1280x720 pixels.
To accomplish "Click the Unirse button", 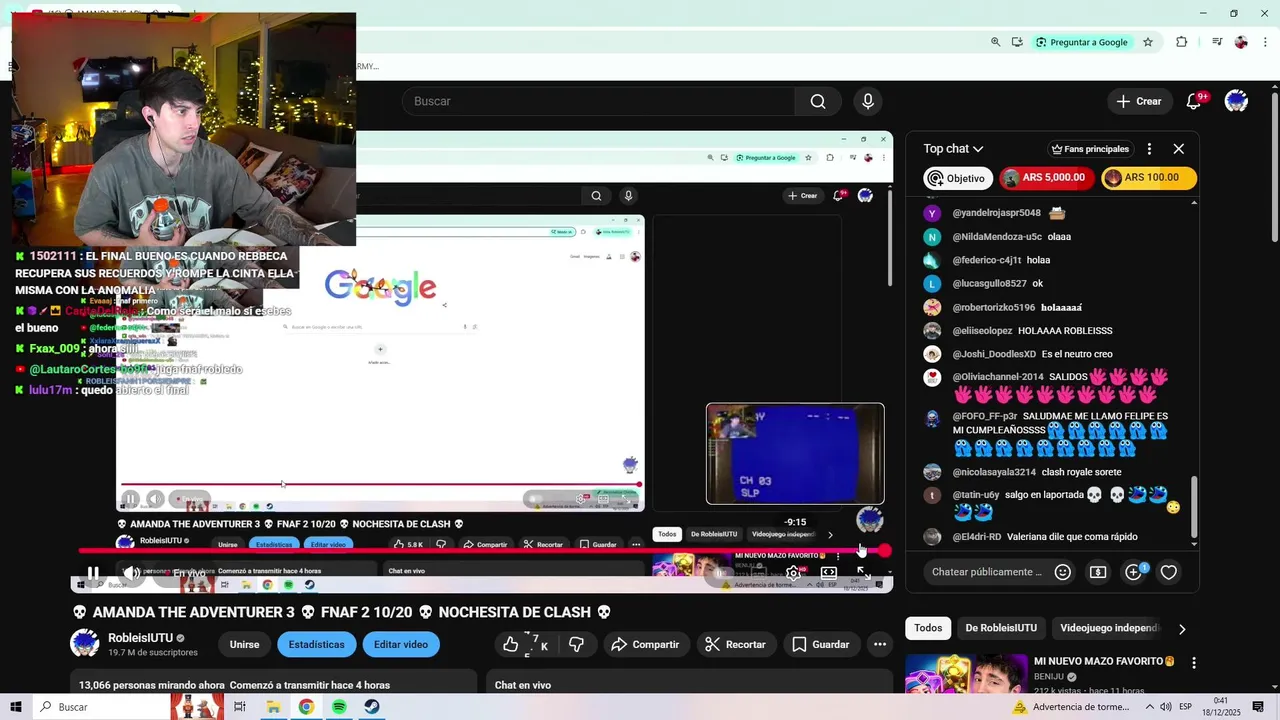I will [244, 645].
